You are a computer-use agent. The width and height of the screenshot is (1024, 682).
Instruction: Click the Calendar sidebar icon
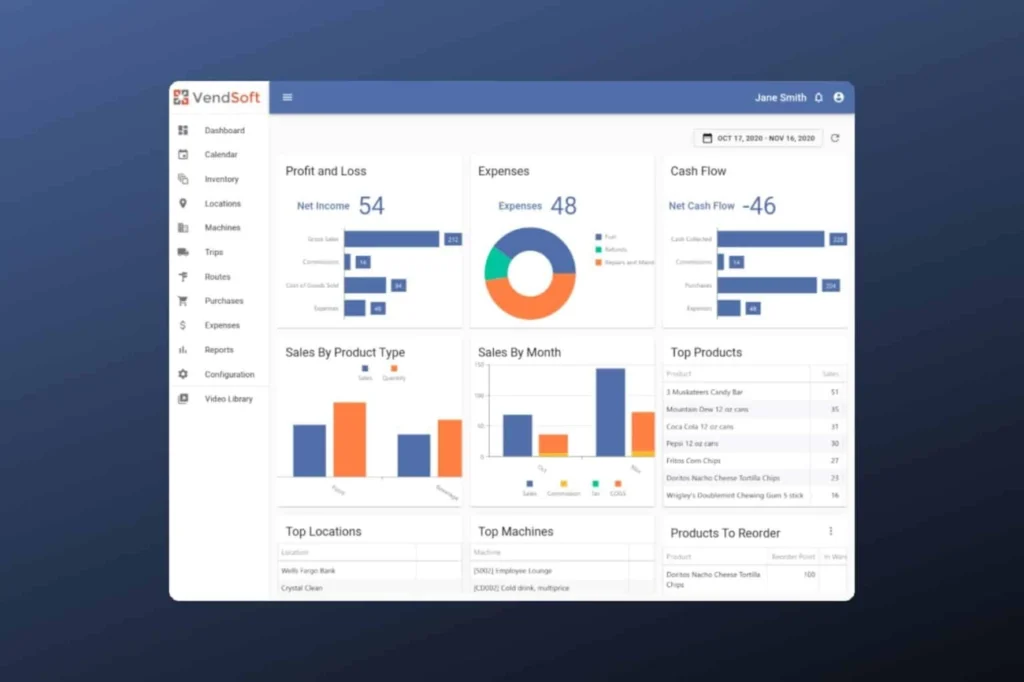(183, 155)
